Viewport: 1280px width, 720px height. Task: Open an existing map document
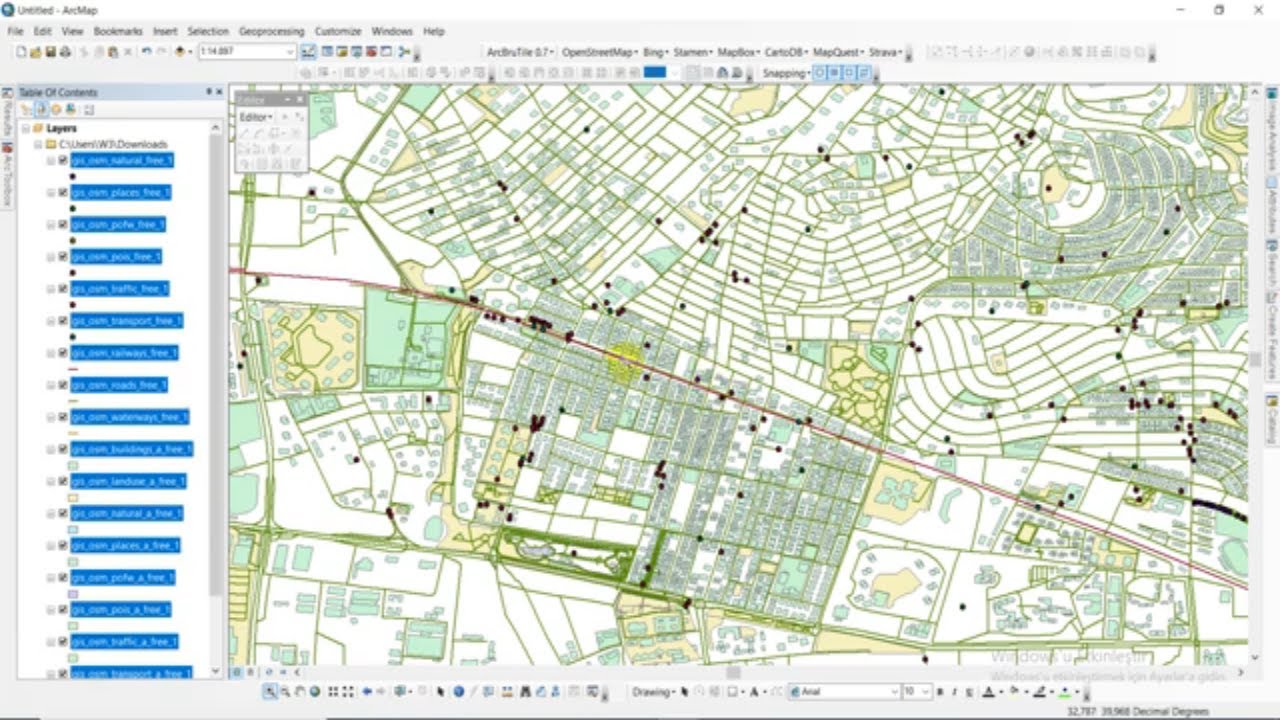click(x=36, y=52)
